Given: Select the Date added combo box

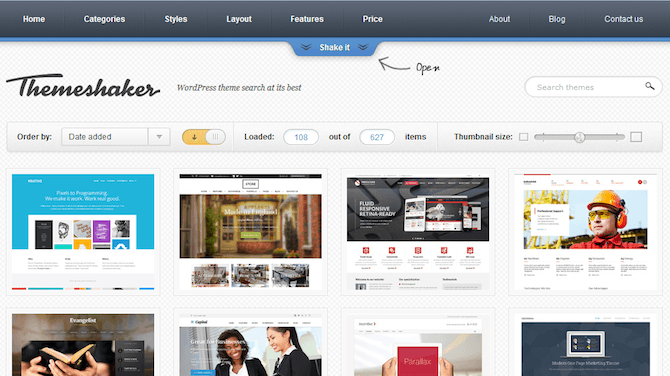Looking at the screenshot, I should coord(116,137).
